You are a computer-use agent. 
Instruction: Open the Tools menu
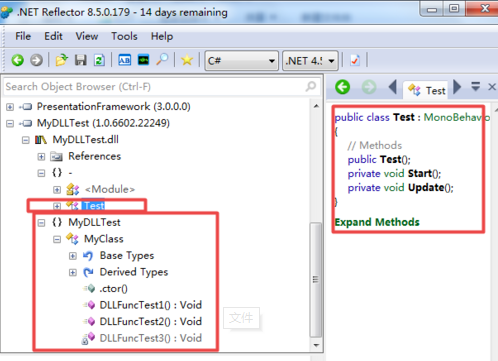[124, 36]
